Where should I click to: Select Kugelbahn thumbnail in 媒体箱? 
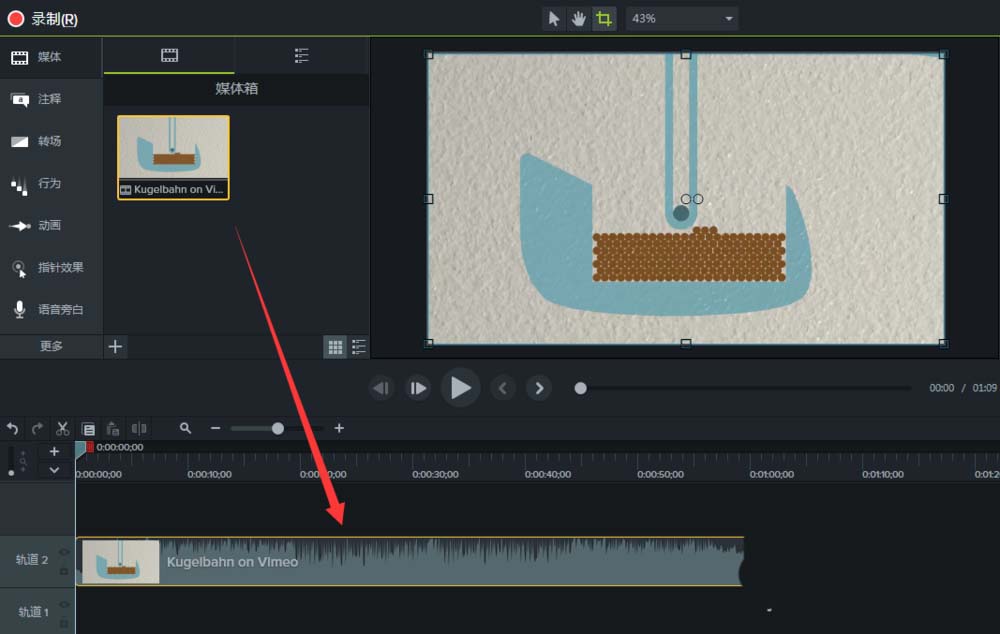coord(173,157)
